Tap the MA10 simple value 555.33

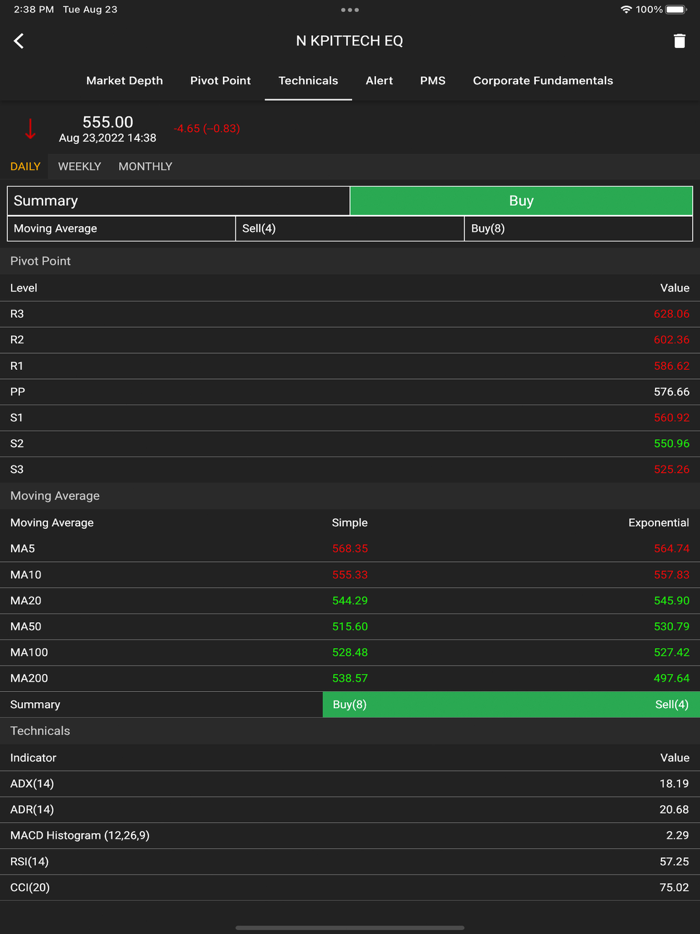click(x=350, y=575)
